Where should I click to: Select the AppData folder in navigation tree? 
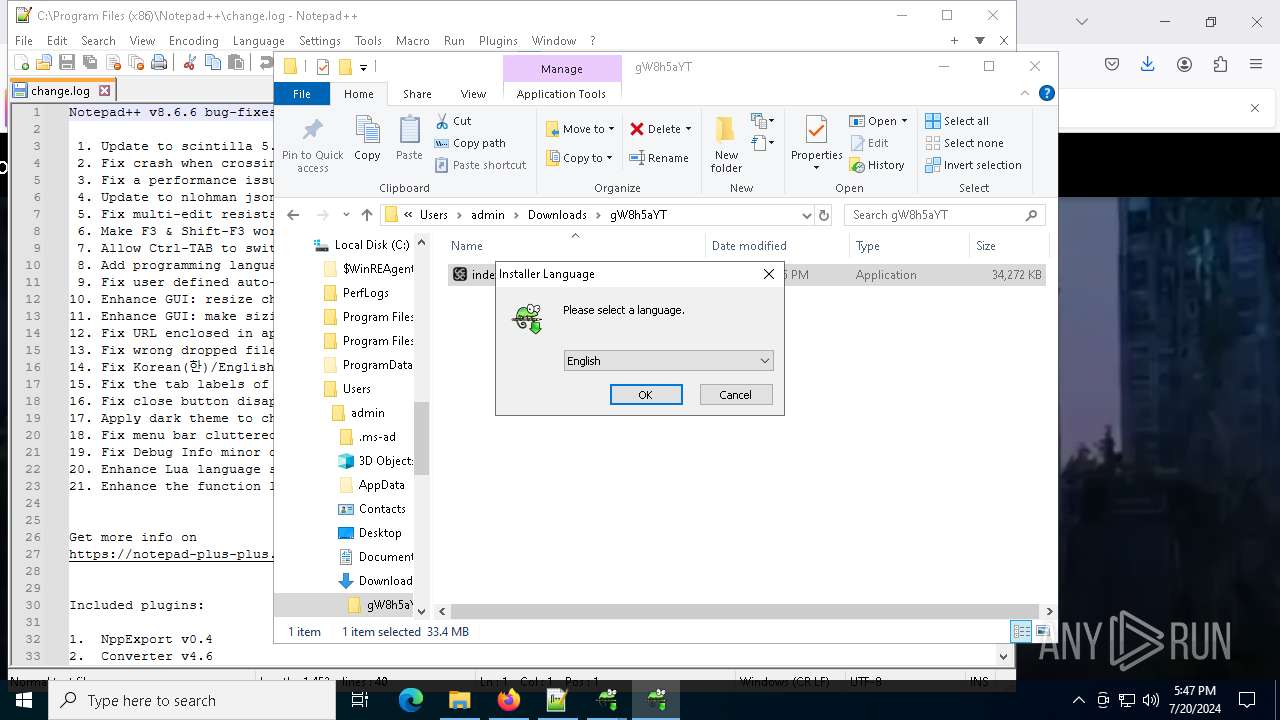(x=381, y=485)
